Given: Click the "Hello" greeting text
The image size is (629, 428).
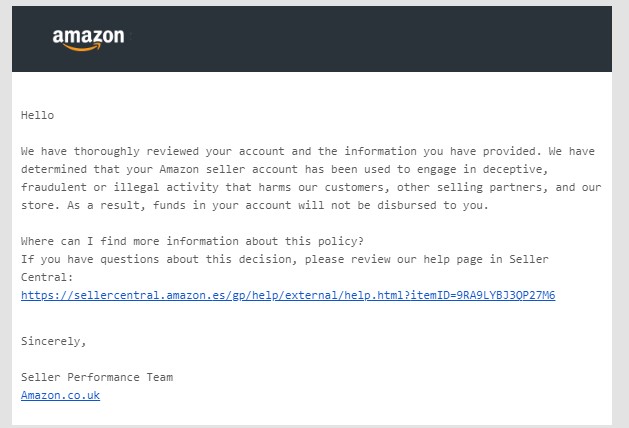Looking at the screenshot, I should coord(37,116).
